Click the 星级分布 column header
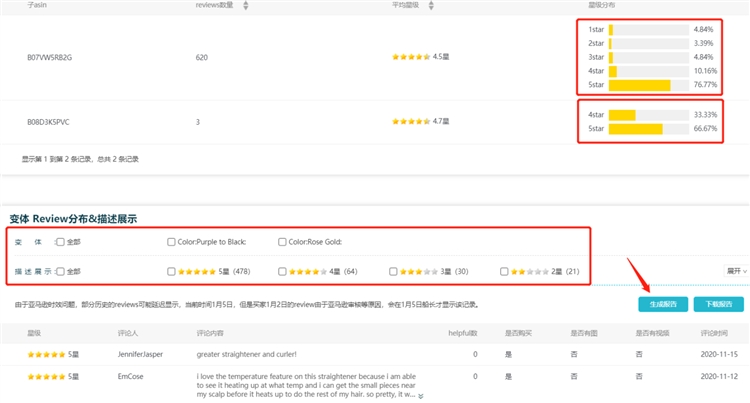This screenshot has height=403, width=750. pos(601,5)
